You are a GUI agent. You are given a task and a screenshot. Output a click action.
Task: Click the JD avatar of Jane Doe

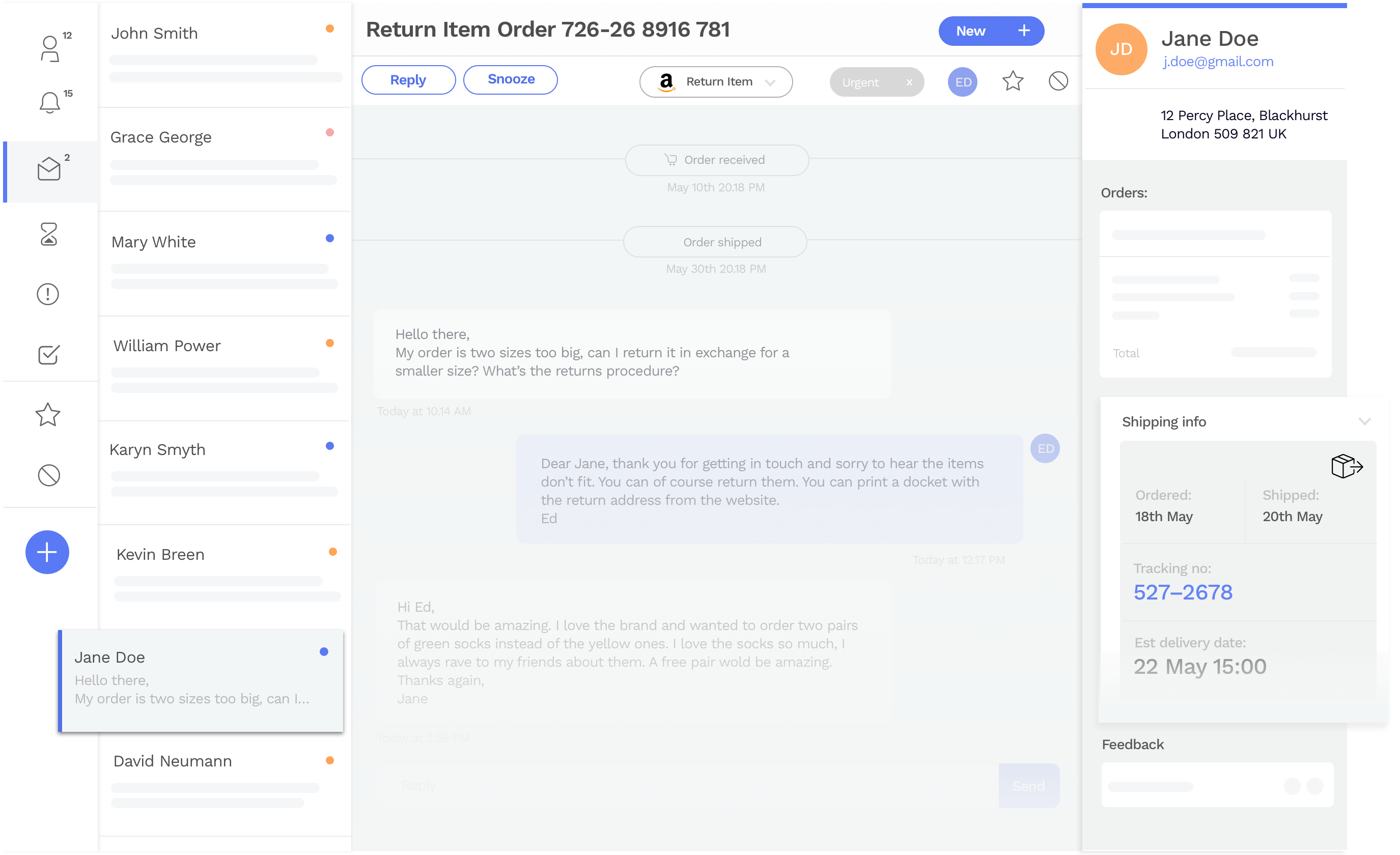tap(1122, 49)
